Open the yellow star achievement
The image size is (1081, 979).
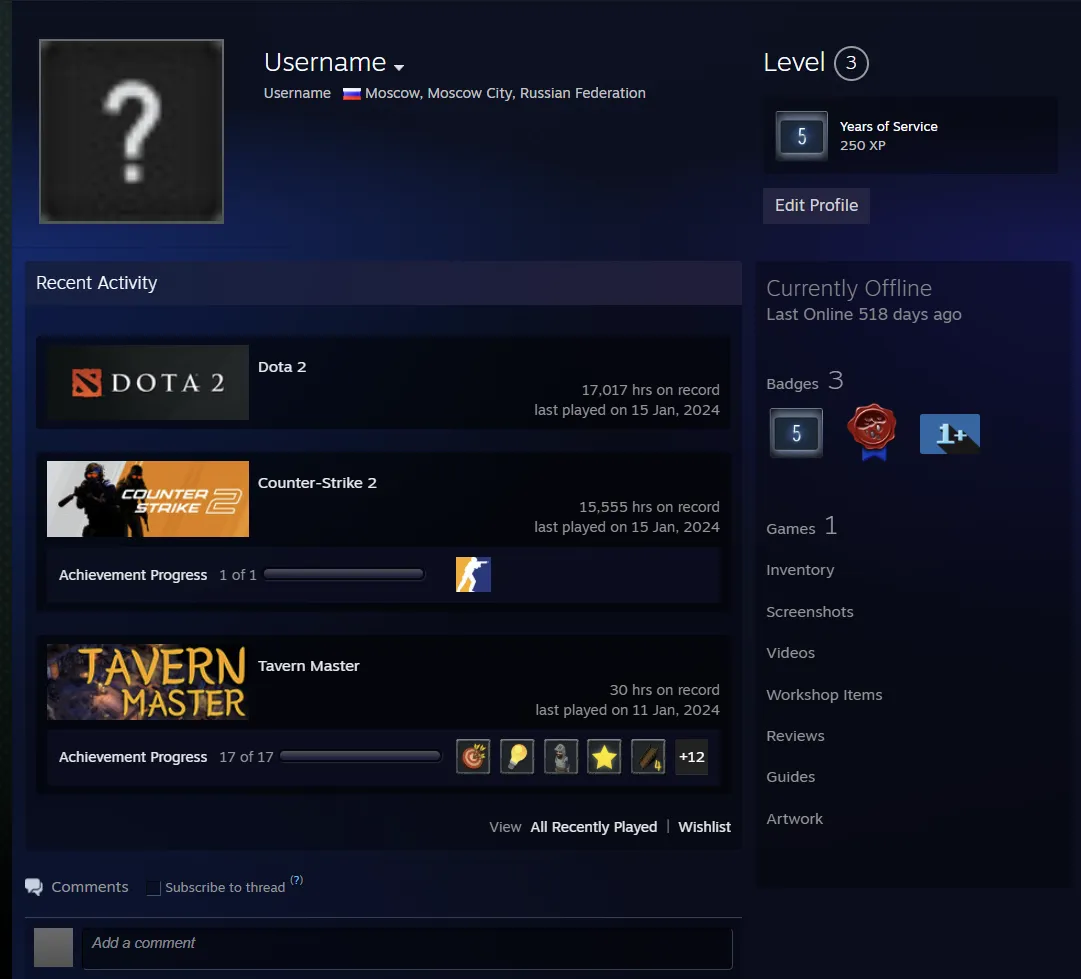click(604, 757)
